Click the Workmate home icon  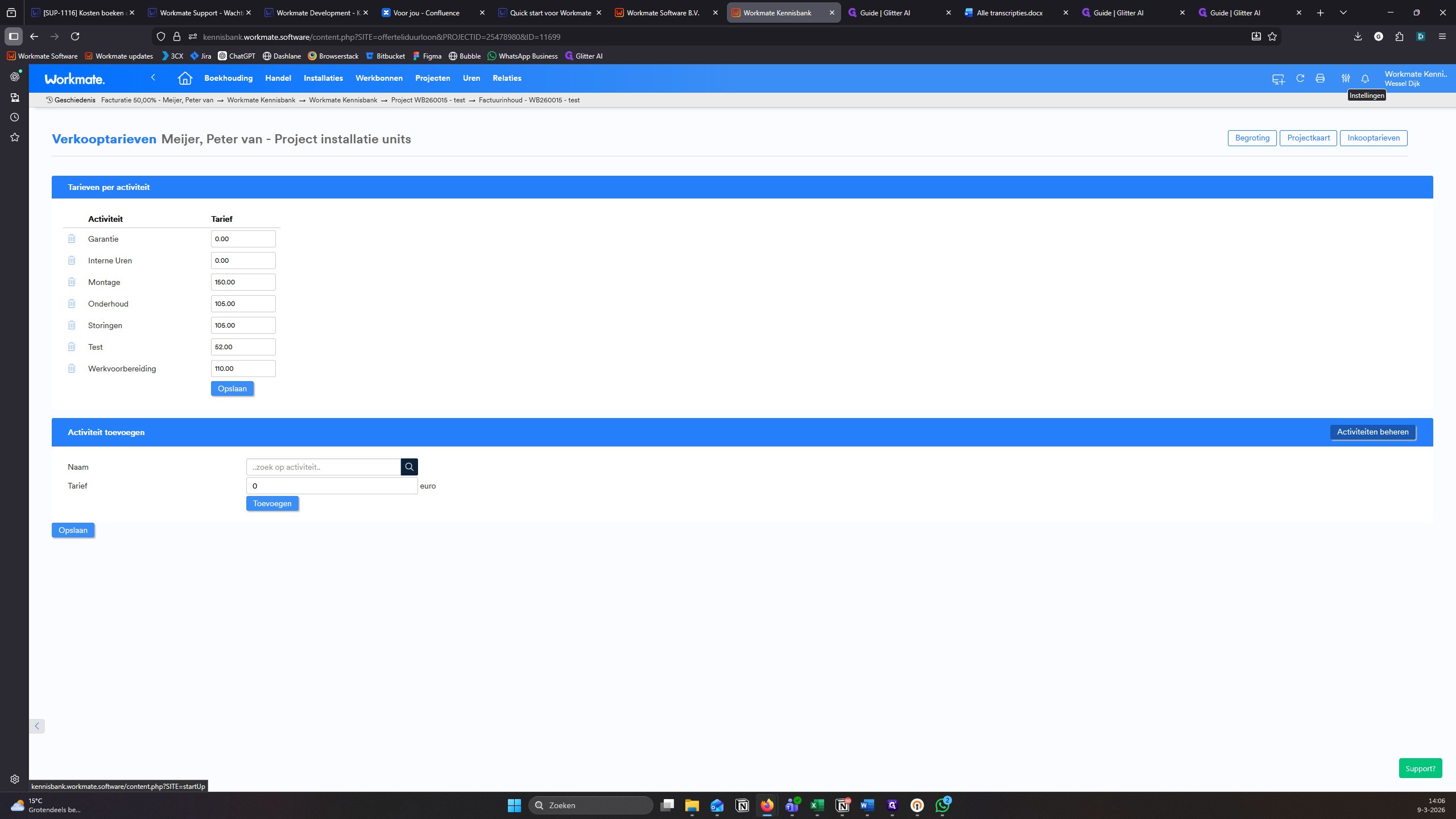pyautogui.click(x=185, y=78)
